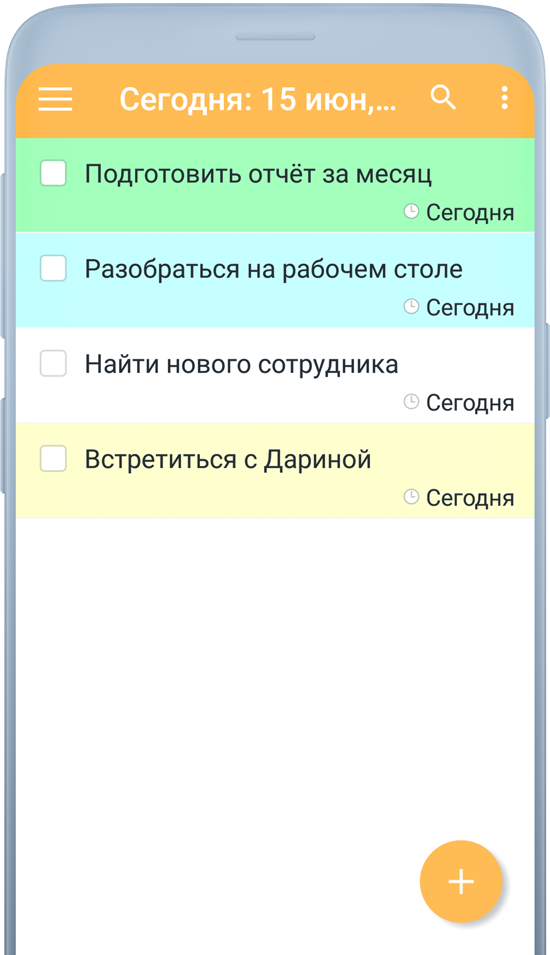The image size is (550, 955).
Task: Toggle checkbox for Встретиться с Дариной
Action: (53, 458)
